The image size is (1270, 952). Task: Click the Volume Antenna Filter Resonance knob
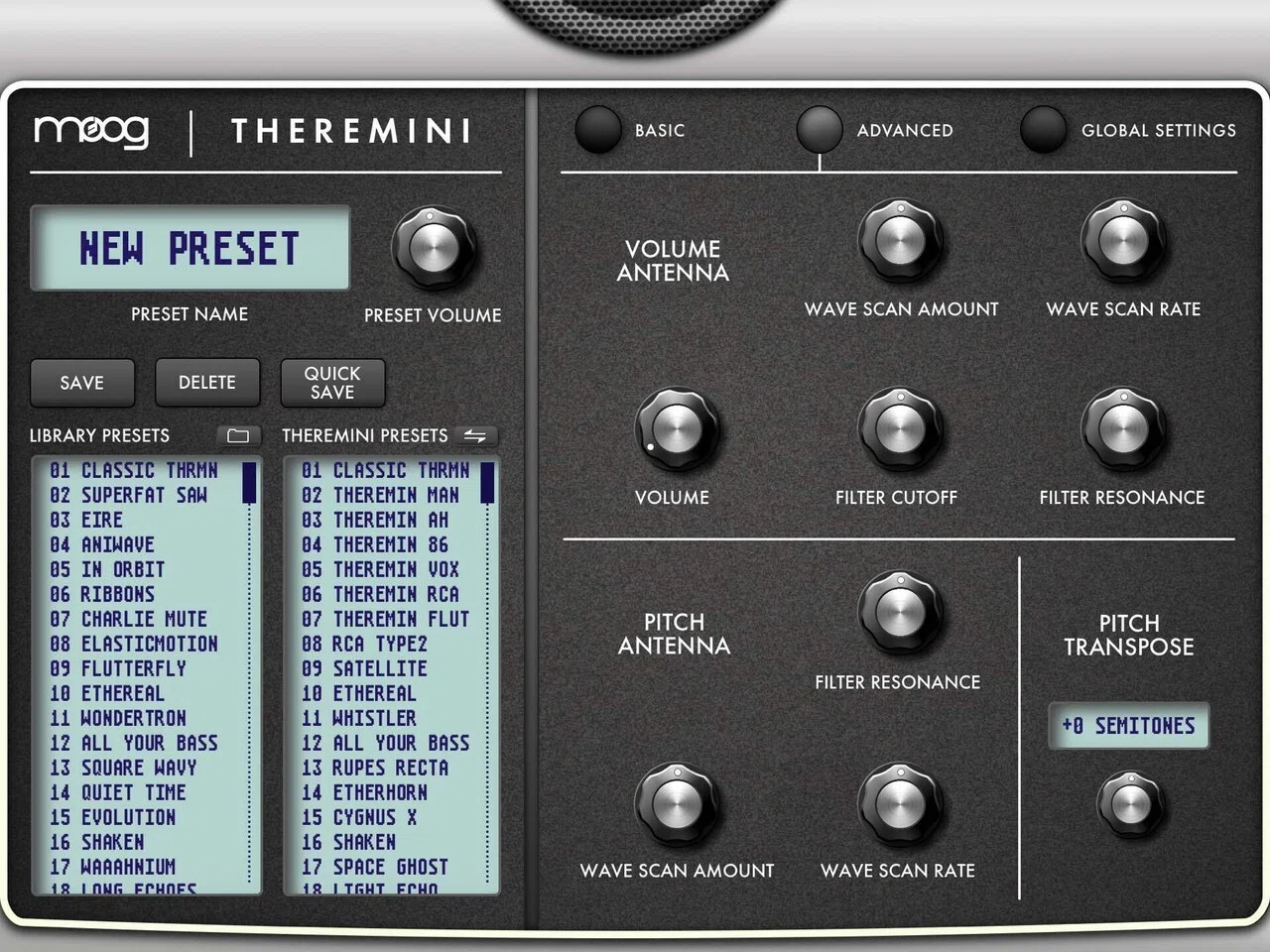click(x=1122, y=429)
